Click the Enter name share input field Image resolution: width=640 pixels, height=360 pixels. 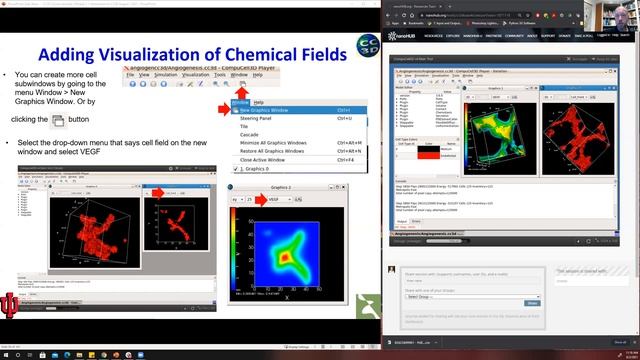(x=473, y=280)
